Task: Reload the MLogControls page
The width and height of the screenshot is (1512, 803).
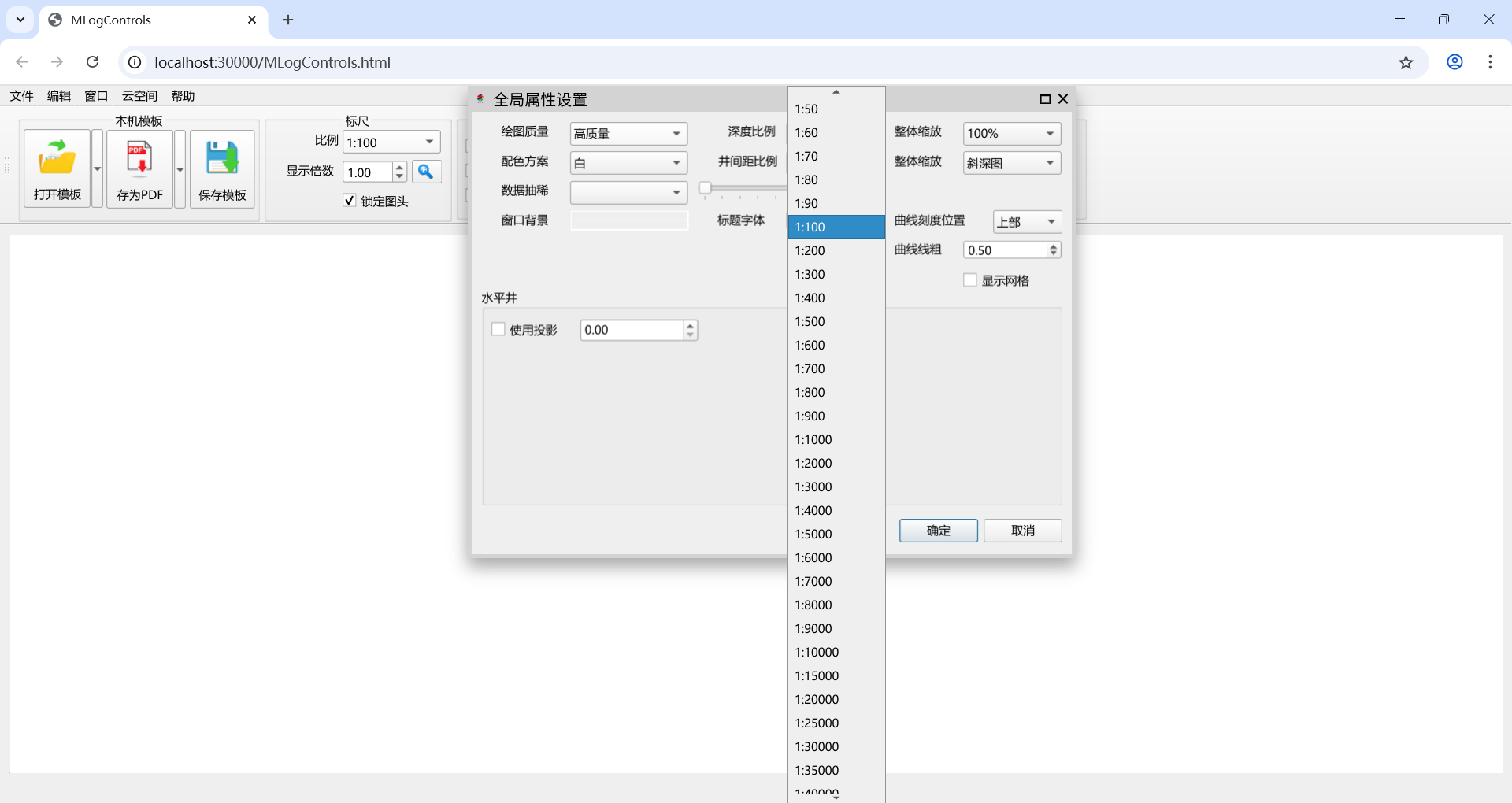Action: point(93,62)
